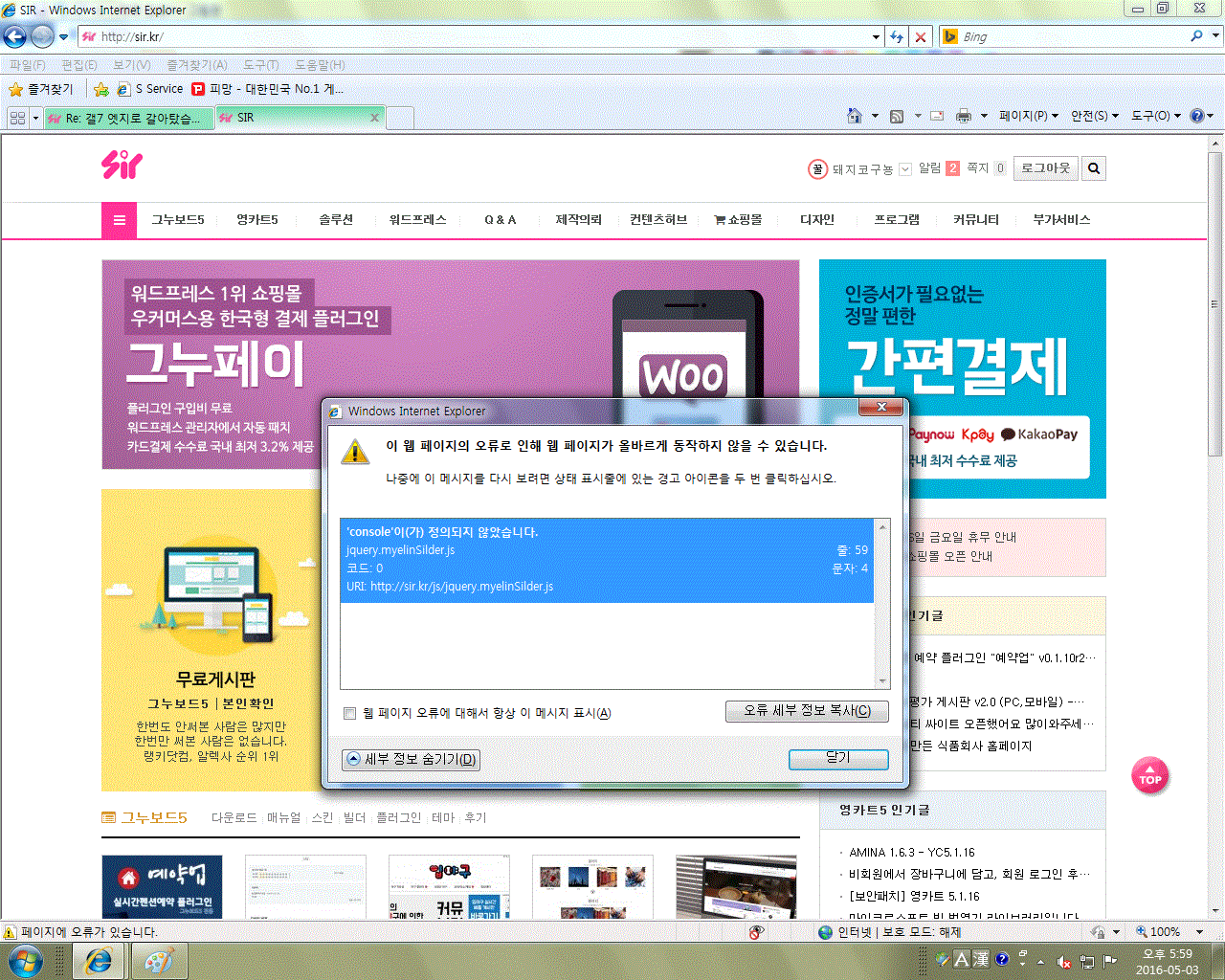Open the 커뮤니티 navigation link
The image size is (1225, 980).
[x=976, y=220]
